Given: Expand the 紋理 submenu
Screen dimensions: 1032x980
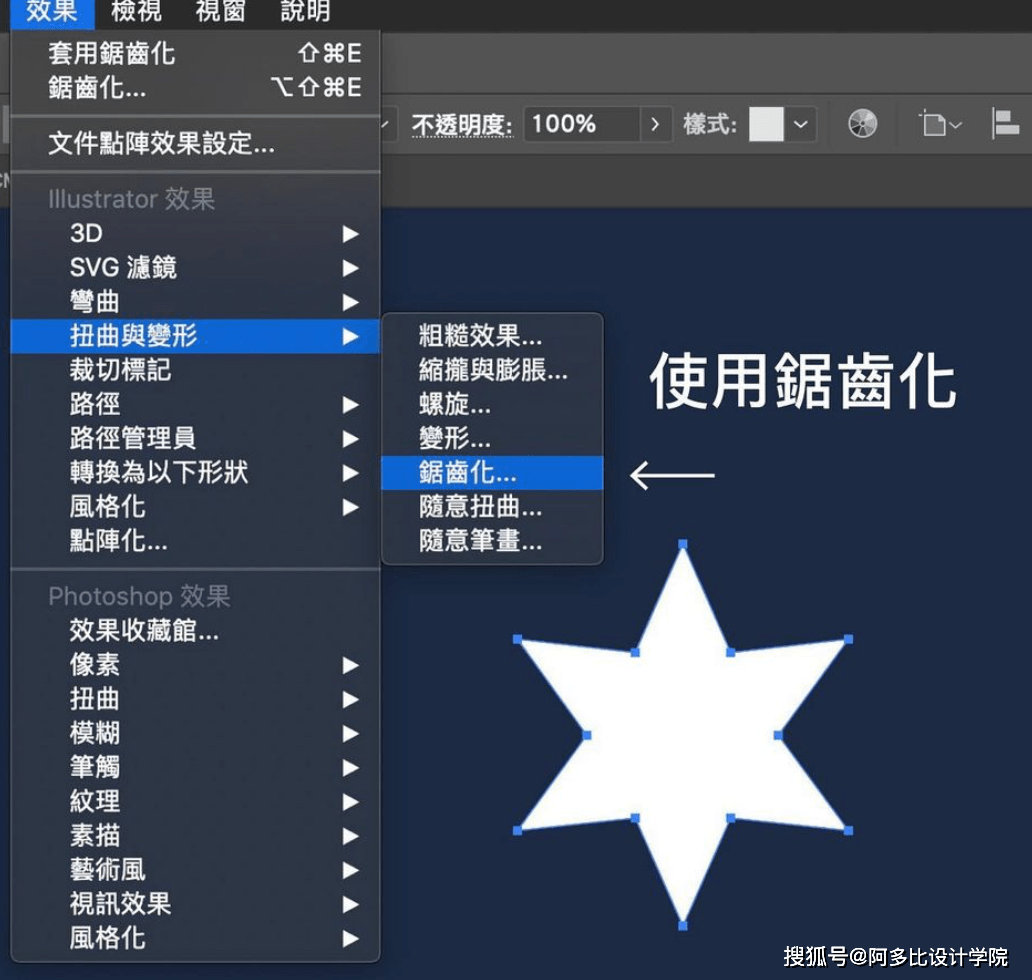Looking at the screenshot, I should [195, 802].
